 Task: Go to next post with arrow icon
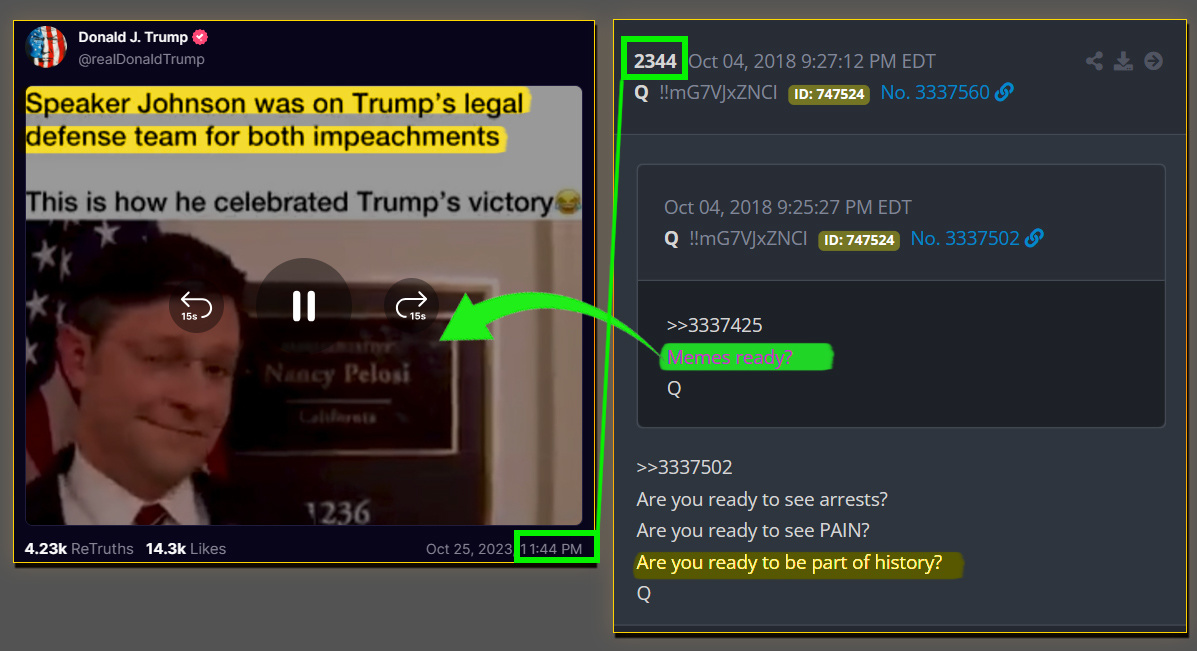point(1153,61)
